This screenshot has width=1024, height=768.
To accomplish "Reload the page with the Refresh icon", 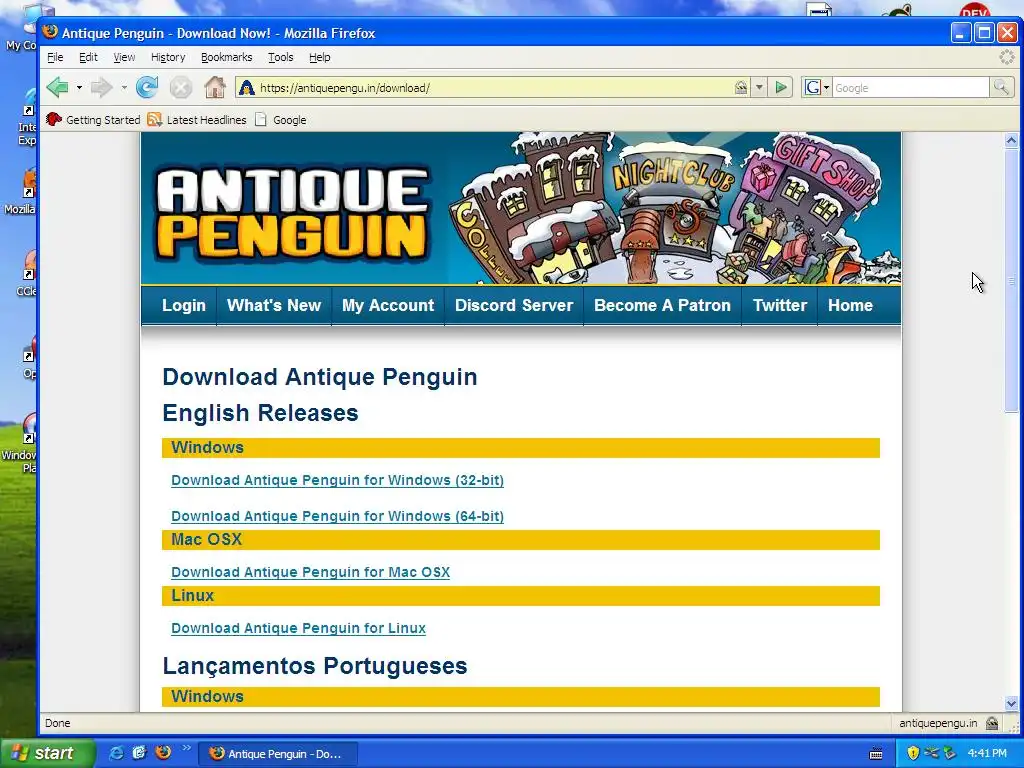I will [x=147, y=87].
